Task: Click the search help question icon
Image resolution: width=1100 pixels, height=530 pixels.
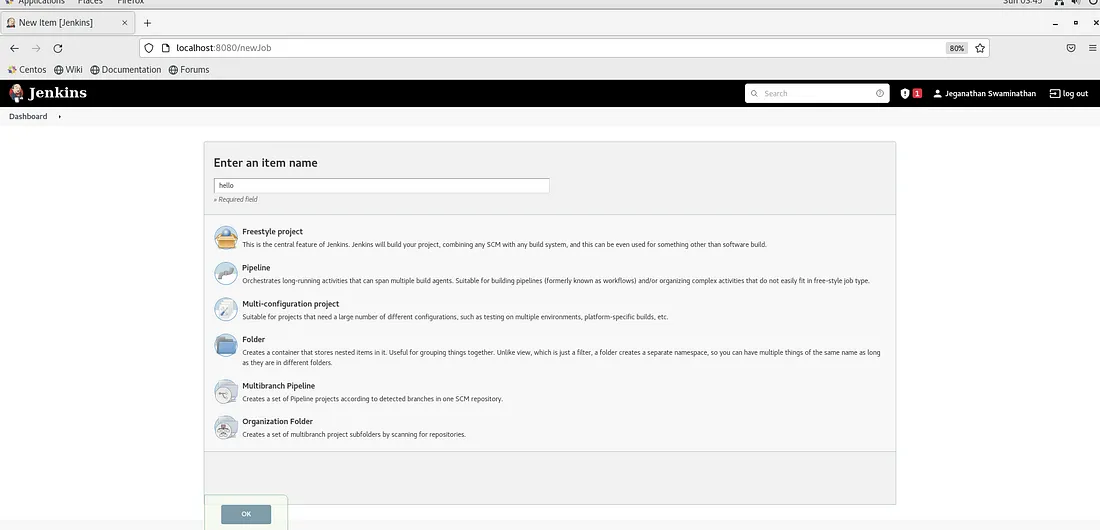Action: (x=880, y=93)
